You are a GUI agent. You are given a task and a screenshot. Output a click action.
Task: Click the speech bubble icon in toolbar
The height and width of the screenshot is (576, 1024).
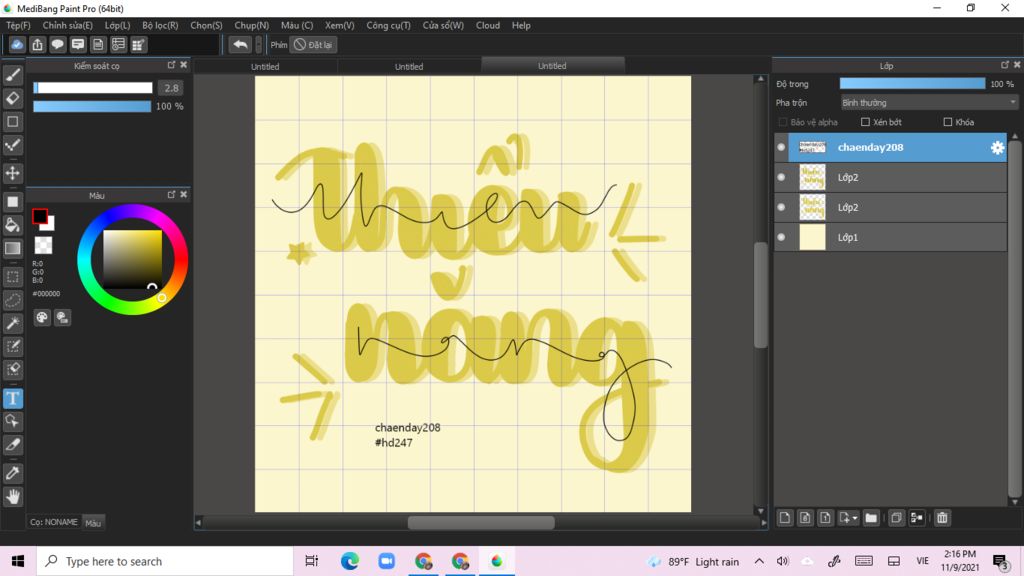pyautogui.click(x=57, y=44)
